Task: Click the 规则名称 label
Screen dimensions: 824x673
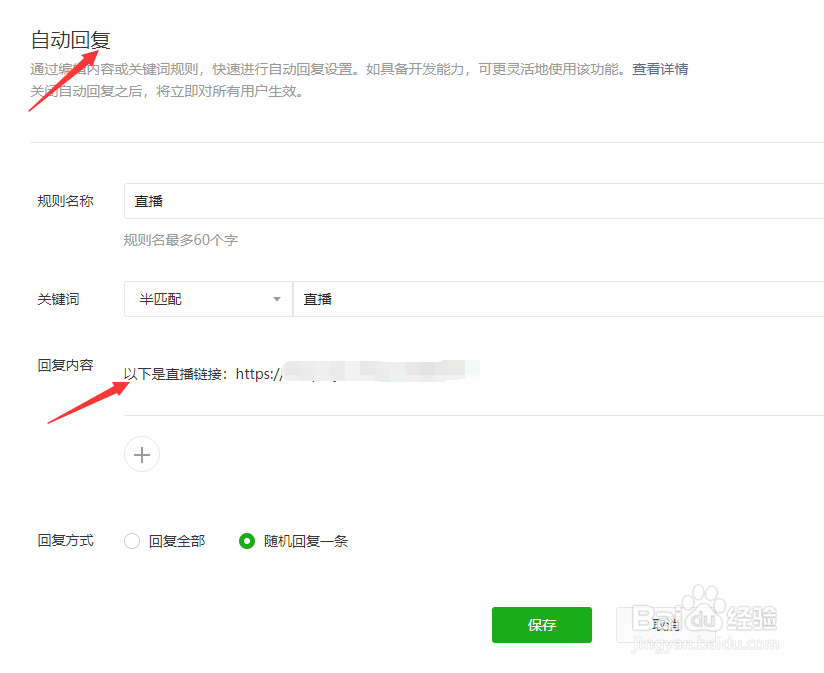Action: [x=65, y=201]
